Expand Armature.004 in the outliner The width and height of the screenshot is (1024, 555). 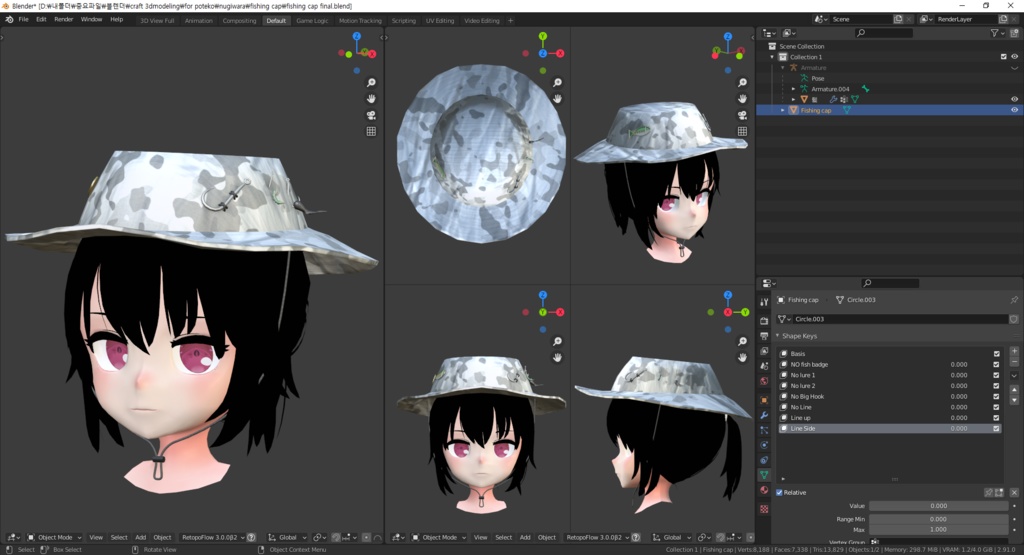793,89
